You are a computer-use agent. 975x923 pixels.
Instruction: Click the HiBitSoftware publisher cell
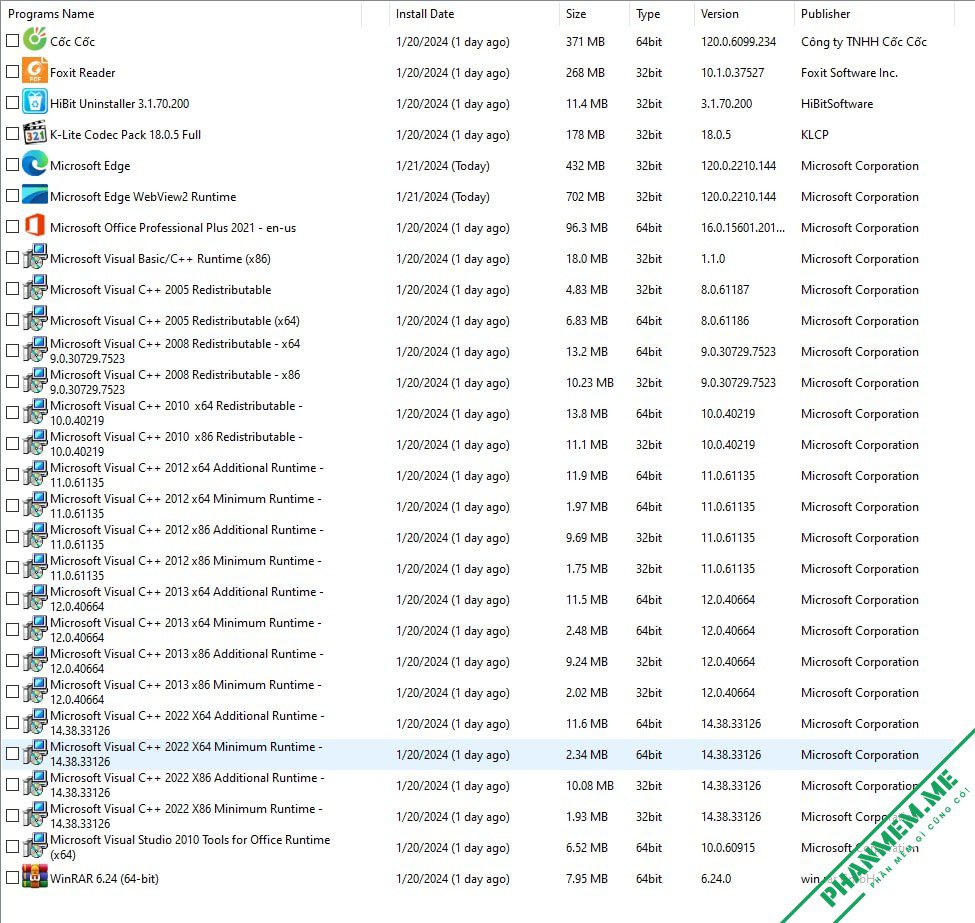[x=836, y=104]
